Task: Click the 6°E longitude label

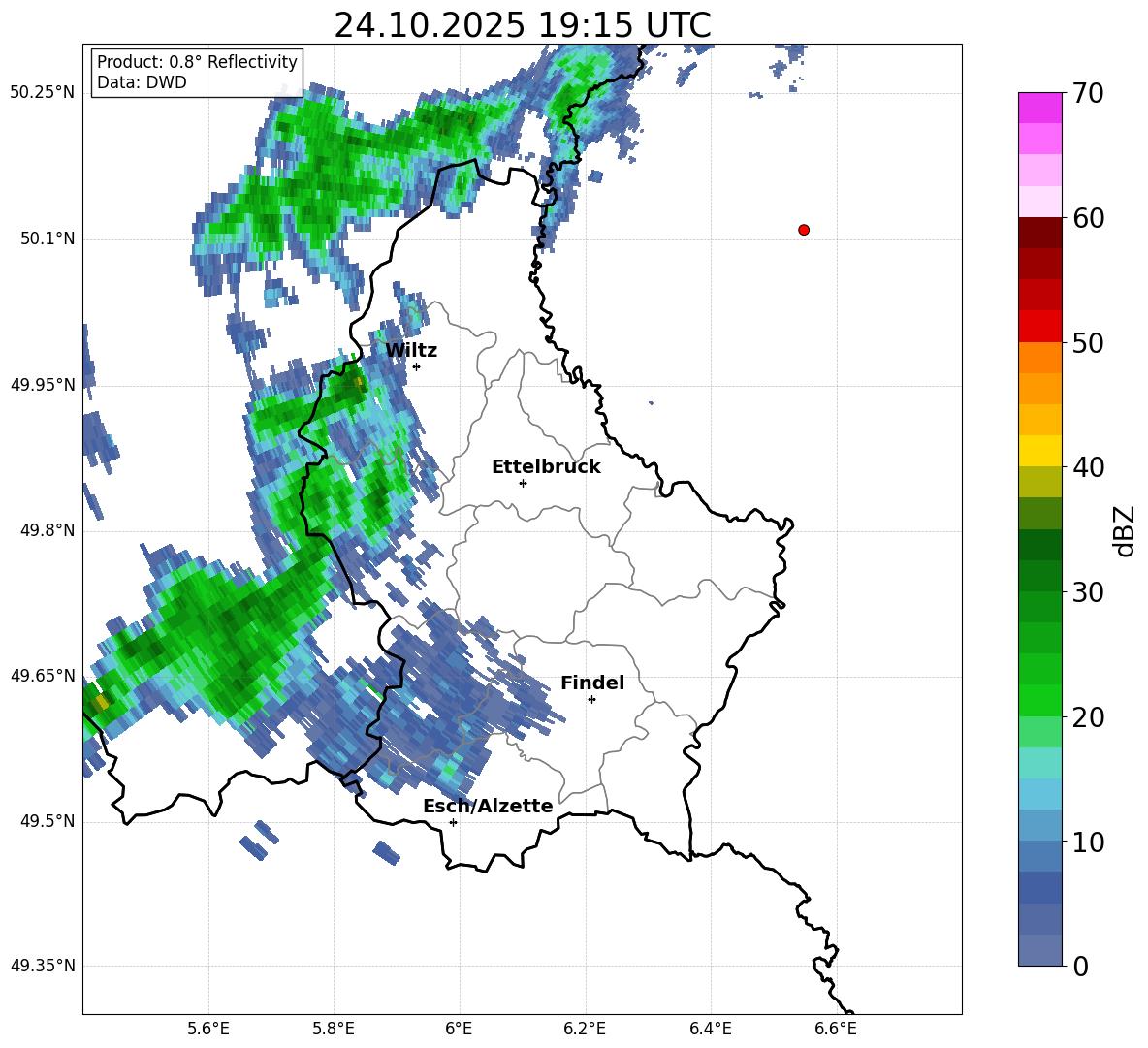Action: point(459,1029)
